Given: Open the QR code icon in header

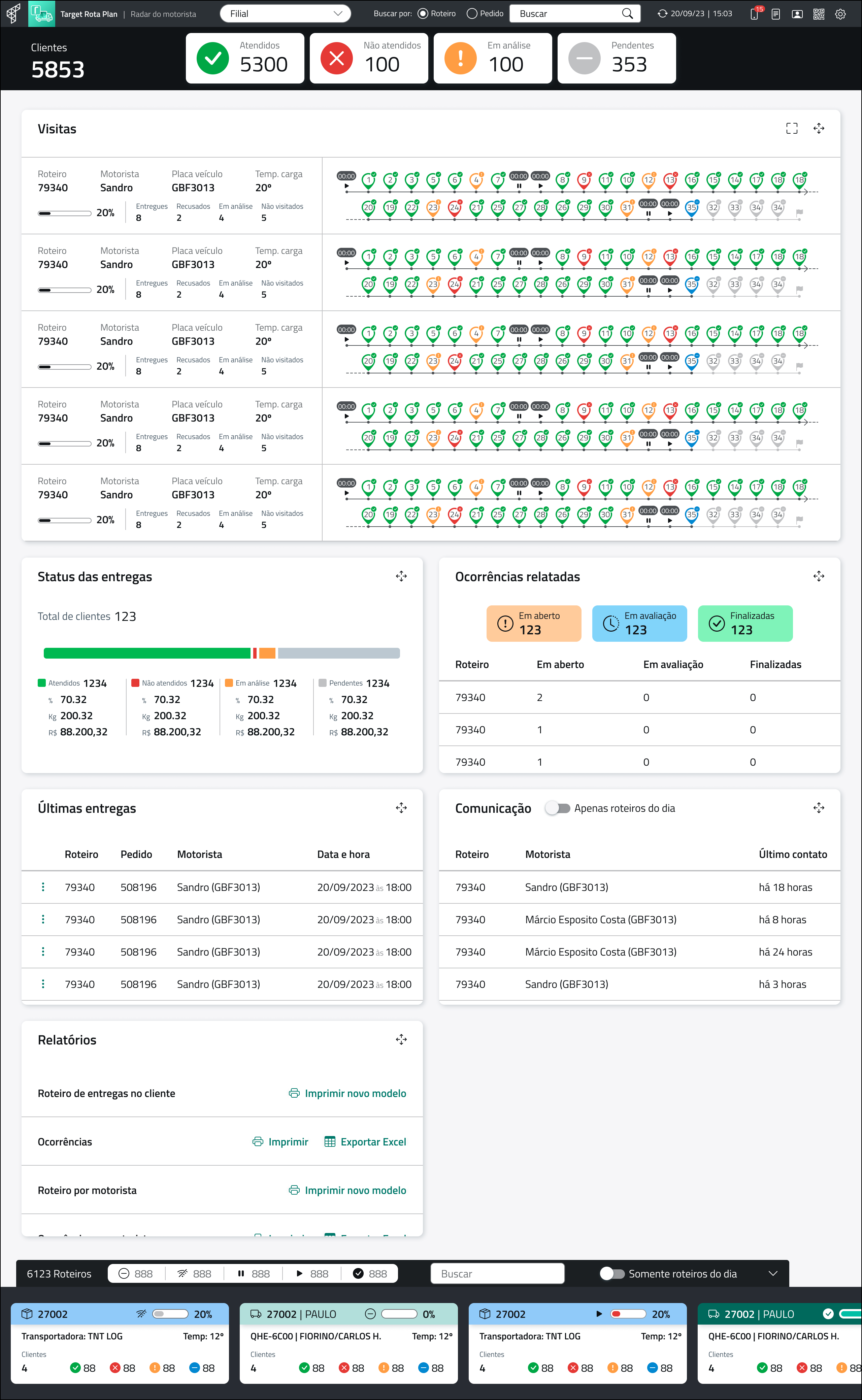Looking at the screenshot, I should pos(819,14).
